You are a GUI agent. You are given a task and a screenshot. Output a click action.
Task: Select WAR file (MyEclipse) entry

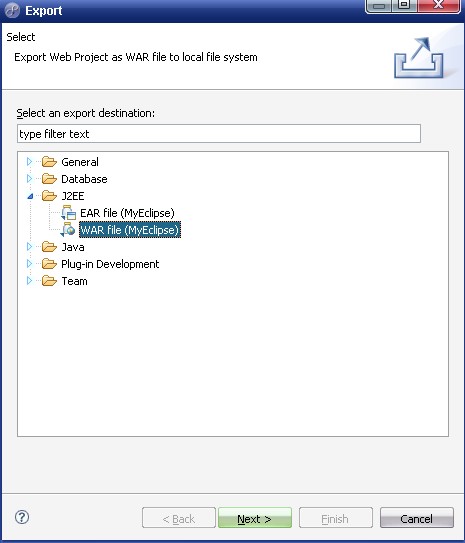pyautogui.click(x=130, y=230)
